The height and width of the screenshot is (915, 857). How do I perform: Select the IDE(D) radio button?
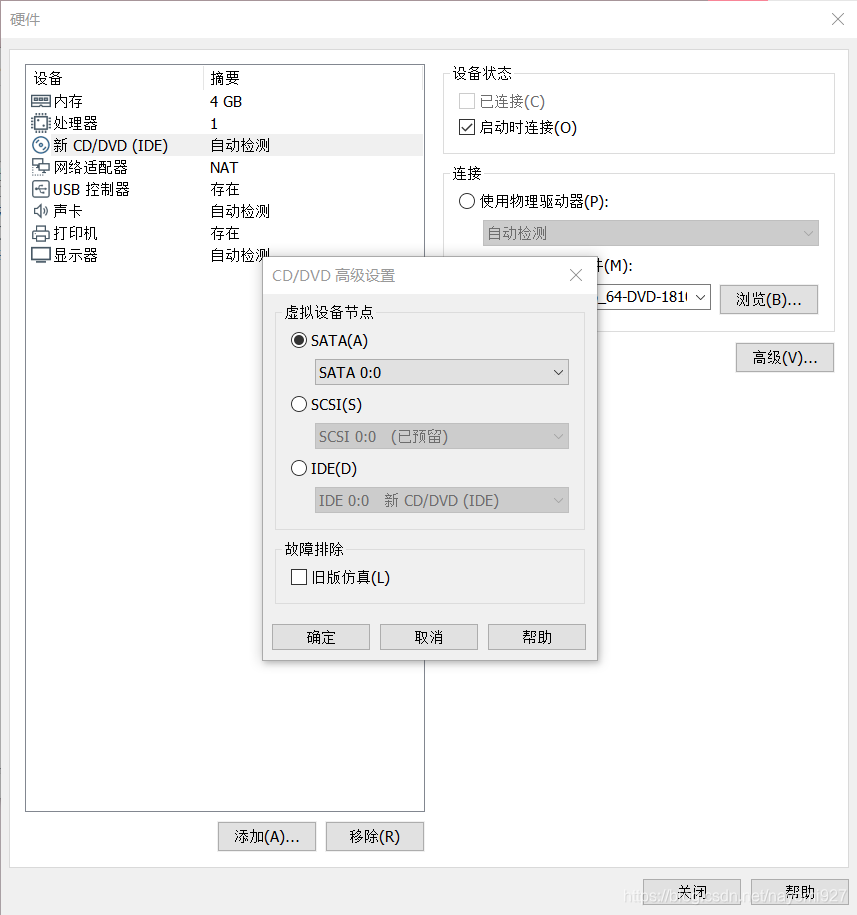pos(299,468)
